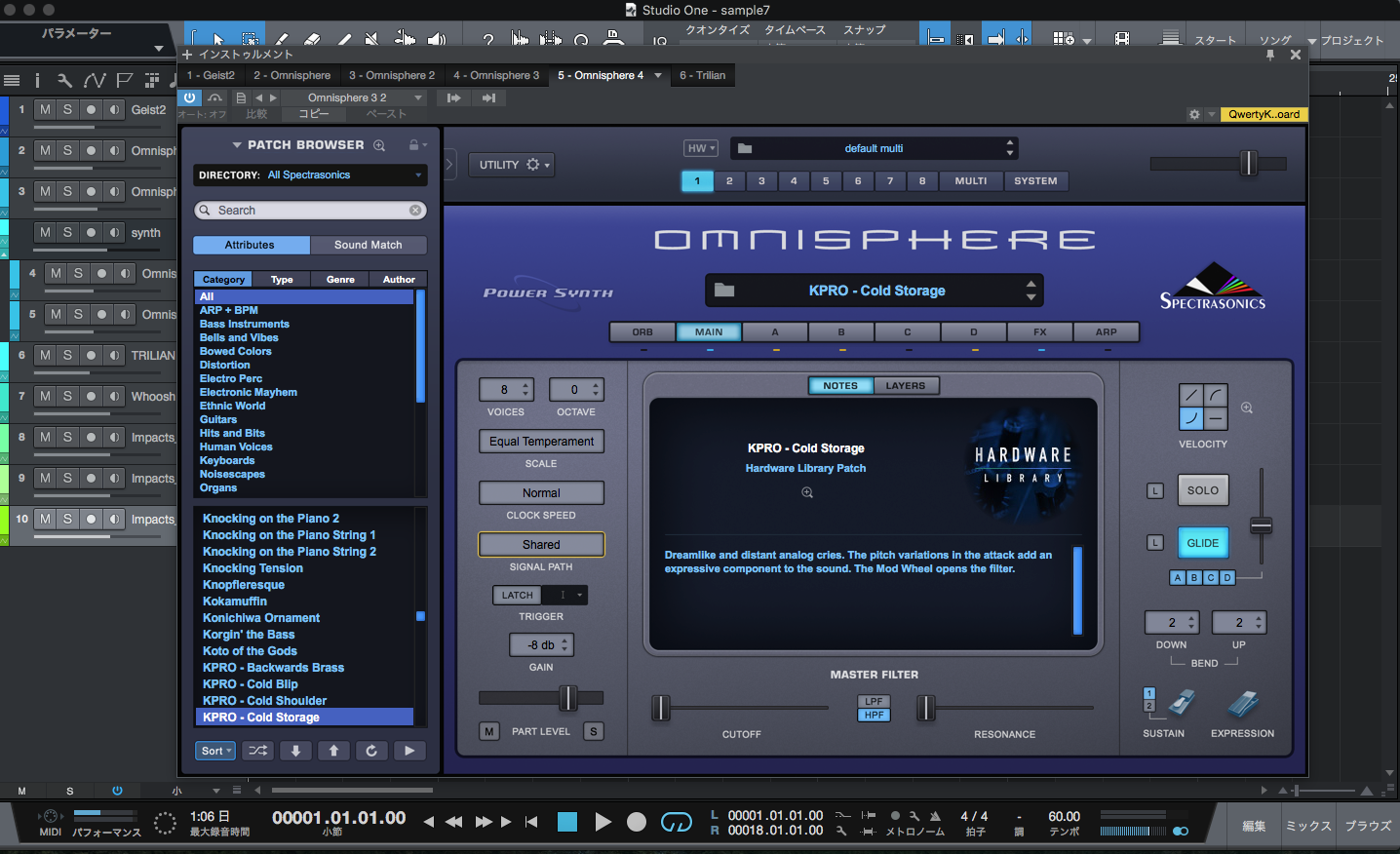Return to zero with transport button
The height and width of the screenshot is (854, 1400).
[531, 822]
